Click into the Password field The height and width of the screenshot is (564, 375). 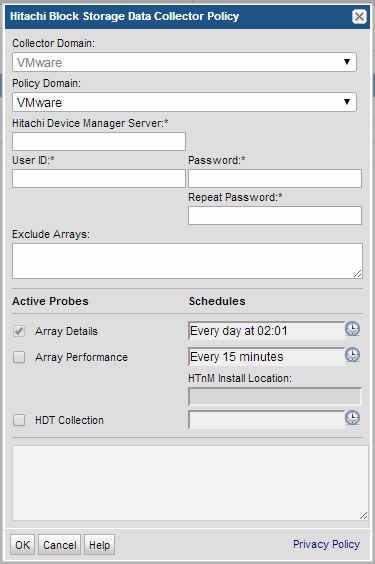(x=275, y=178)
